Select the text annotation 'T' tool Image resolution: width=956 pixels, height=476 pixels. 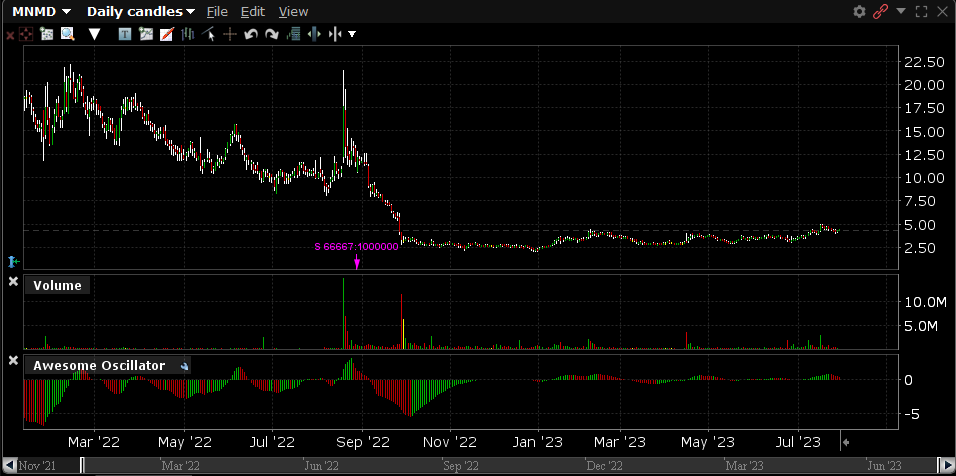(x=125, y=34)
